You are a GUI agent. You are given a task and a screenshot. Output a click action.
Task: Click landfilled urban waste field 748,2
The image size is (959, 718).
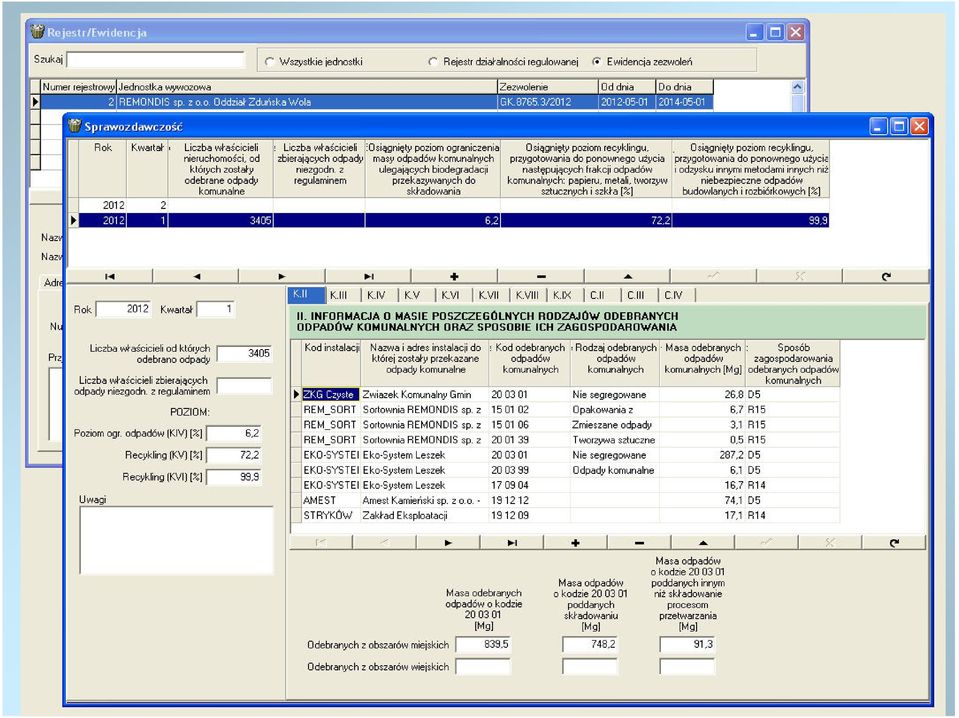tap(590, 644)
